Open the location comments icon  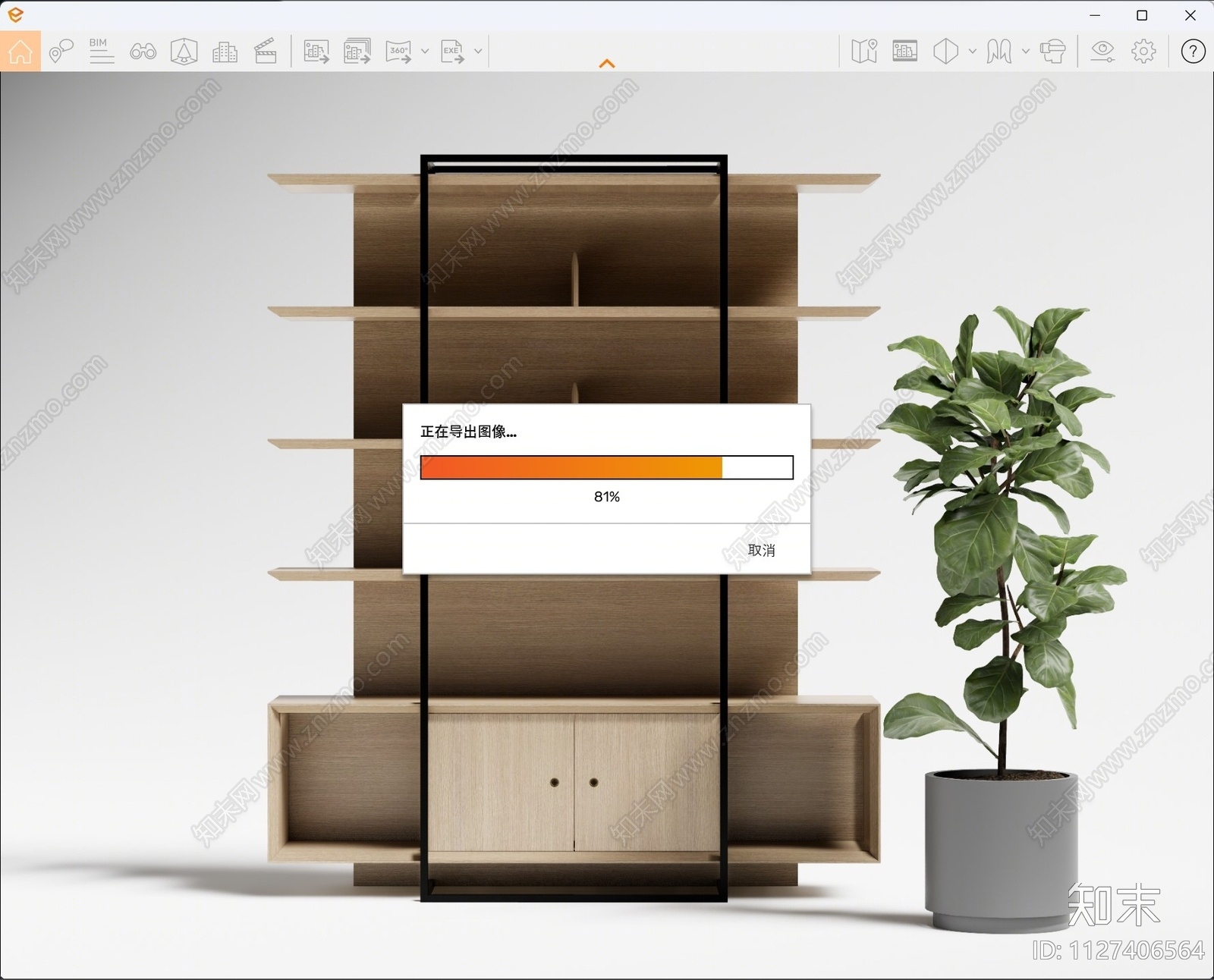pyautogui.click(x=61, y=52)
